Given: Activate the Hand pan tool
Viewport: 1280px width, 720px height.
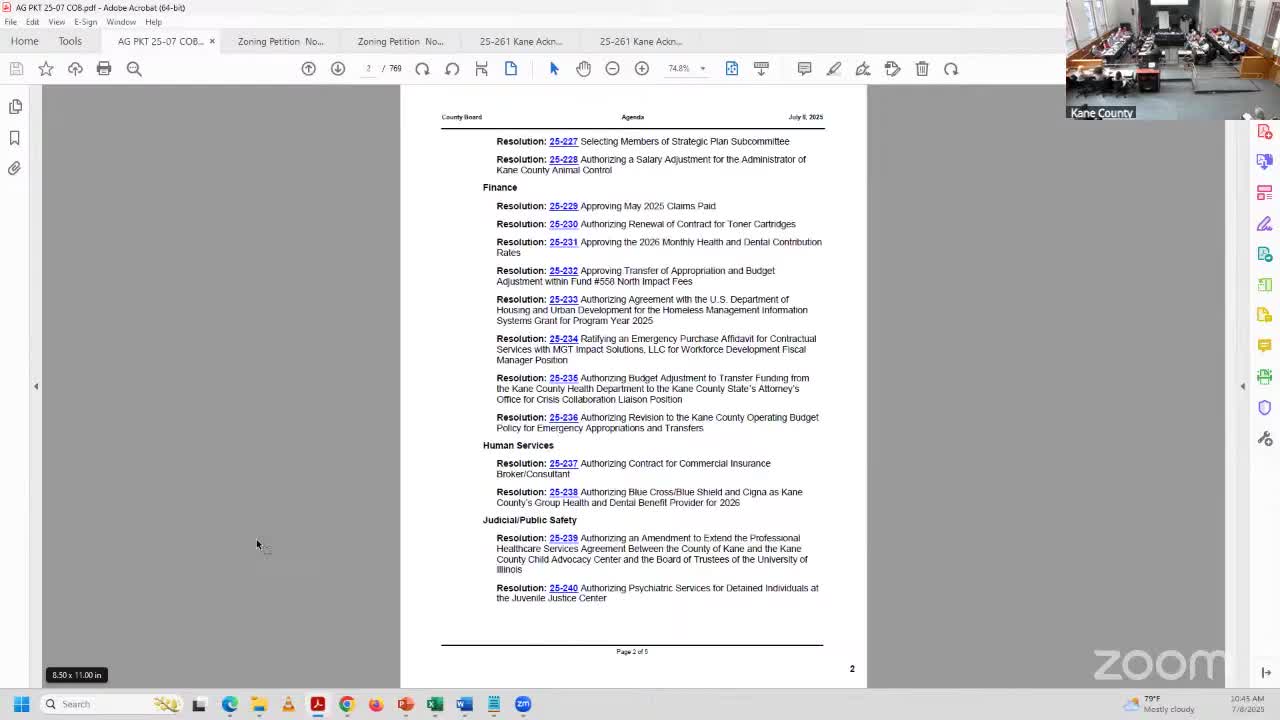Looking at the screenshot, I should (x=583, y=68).
